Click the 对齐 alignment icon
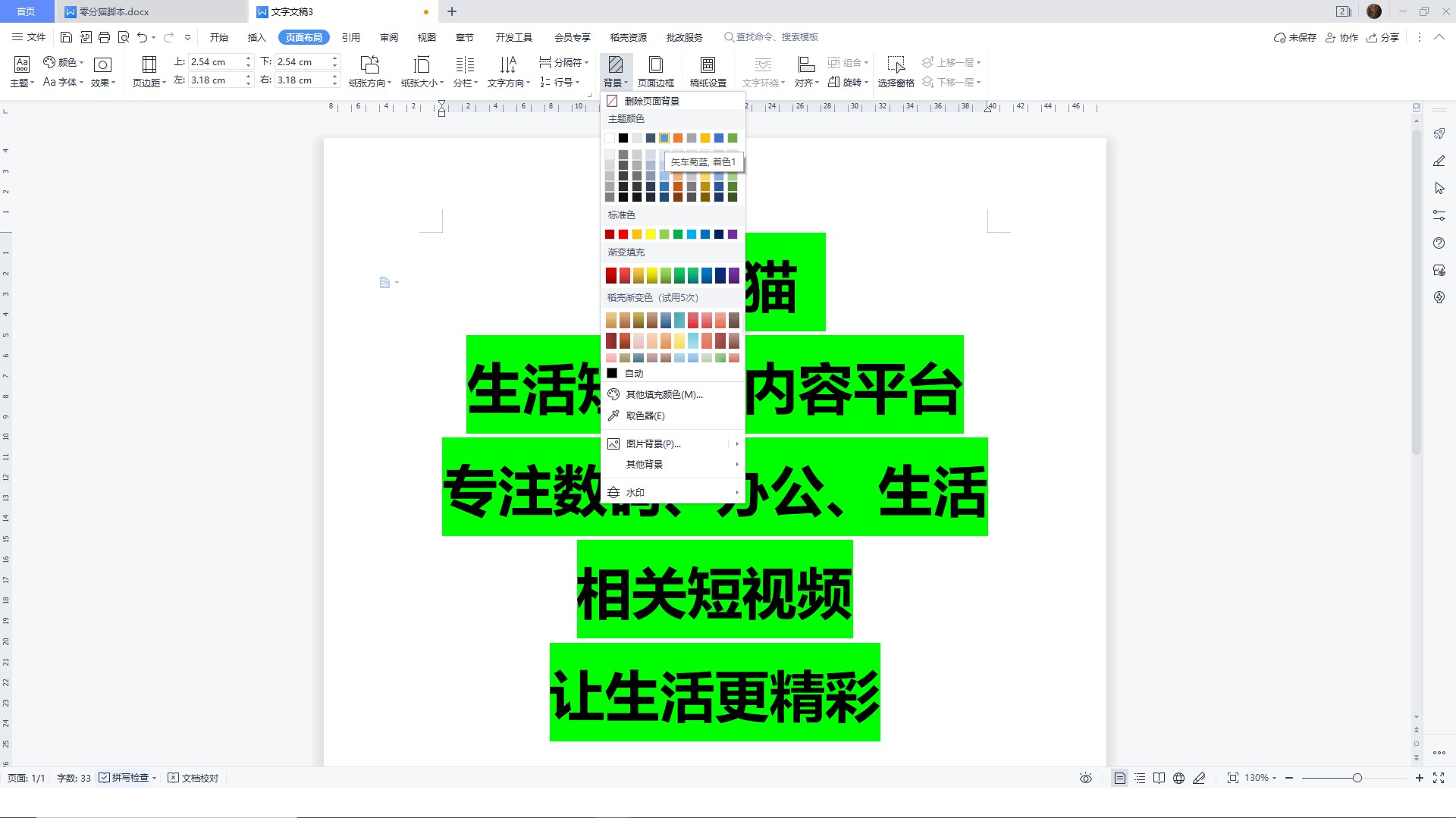The image size is (1456, 818). coord(806,71)
